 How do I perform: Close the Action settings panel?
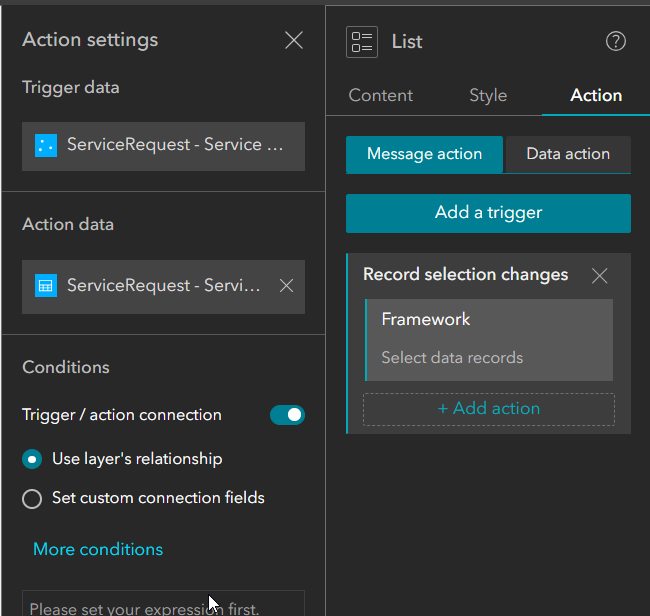293,40
